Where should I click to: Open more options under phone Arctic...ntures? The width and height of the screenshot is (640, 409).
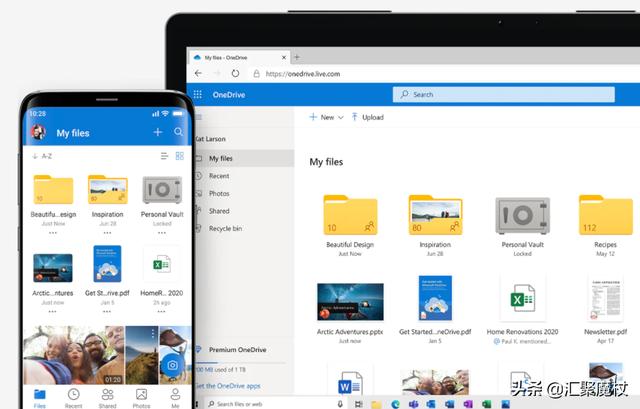coord(52,311)
